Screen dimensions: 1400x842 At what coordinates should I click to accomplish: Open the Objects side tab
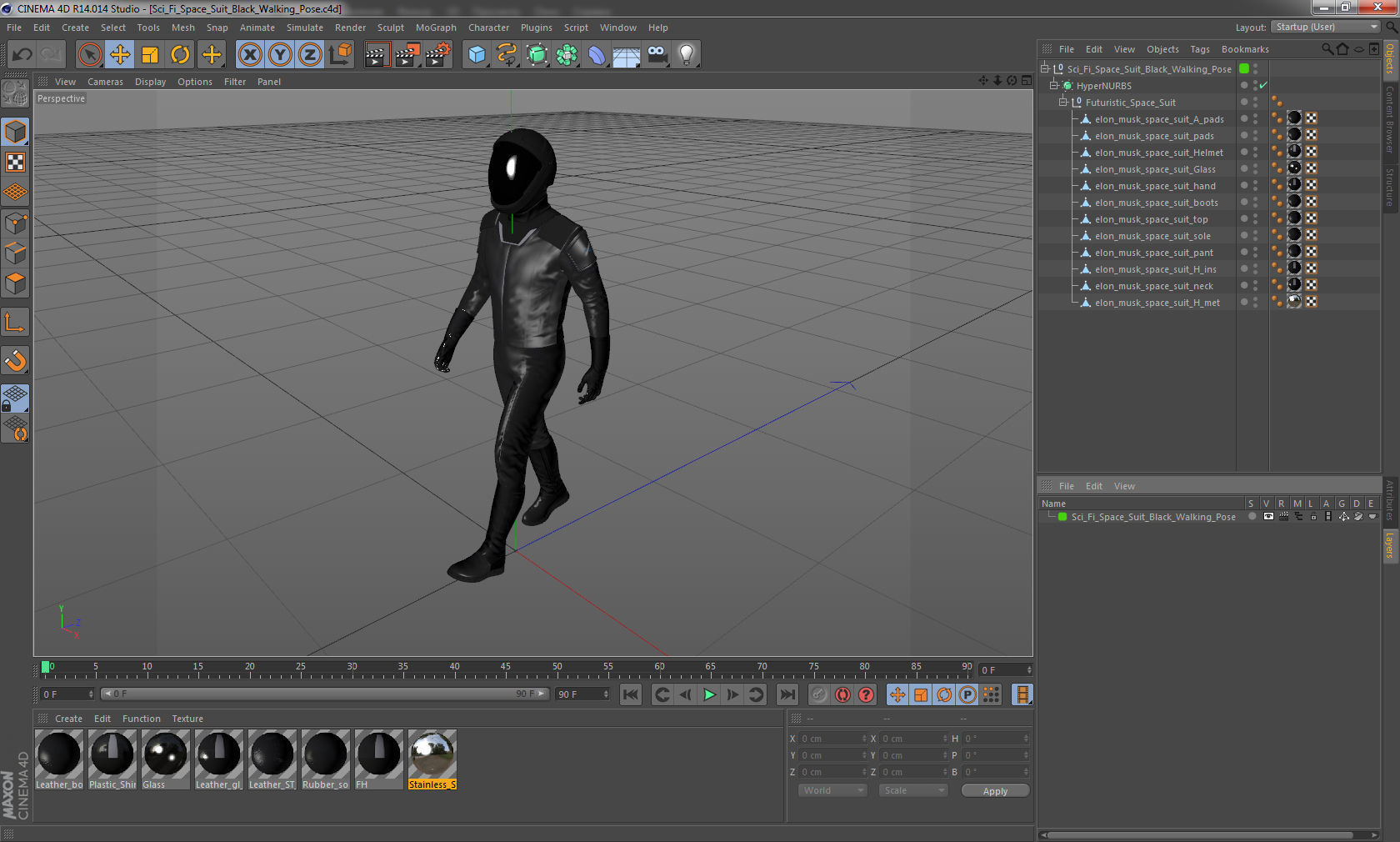(1390, 59)
